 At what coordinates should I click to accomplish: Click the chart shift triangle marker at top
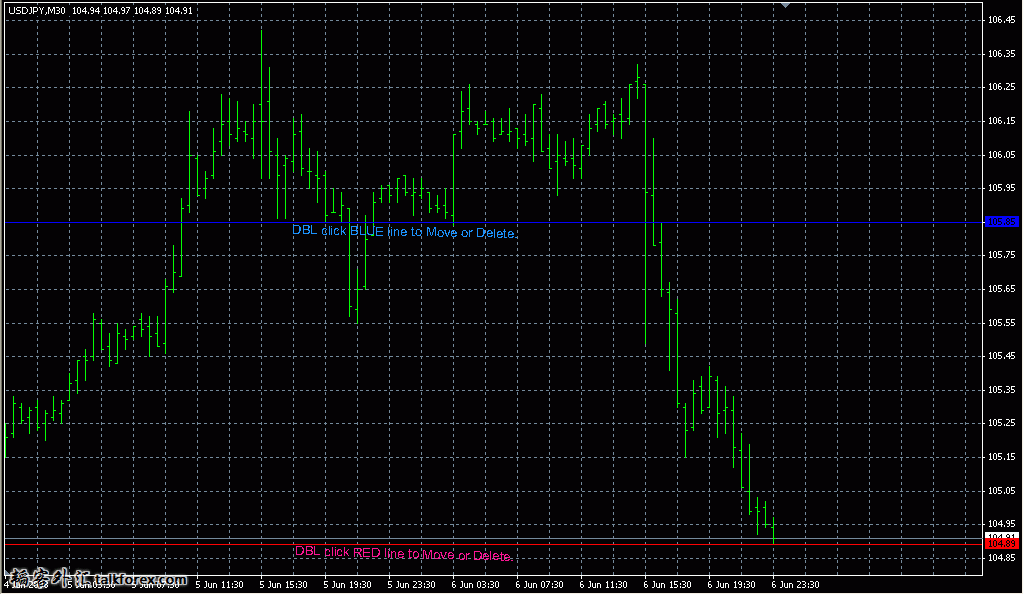(x=786, y=5)
